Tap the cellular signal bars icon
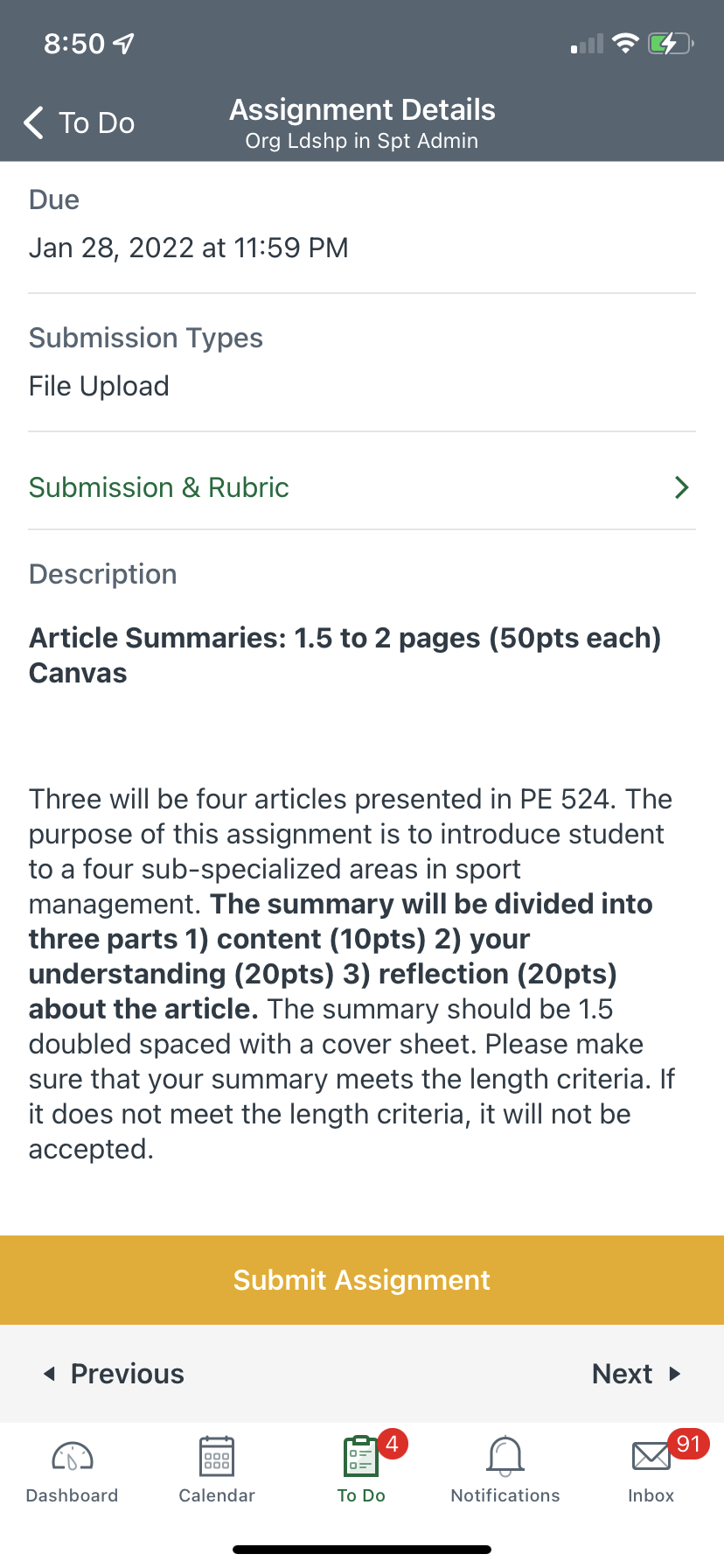The image size is (724, 1568). 588,44
